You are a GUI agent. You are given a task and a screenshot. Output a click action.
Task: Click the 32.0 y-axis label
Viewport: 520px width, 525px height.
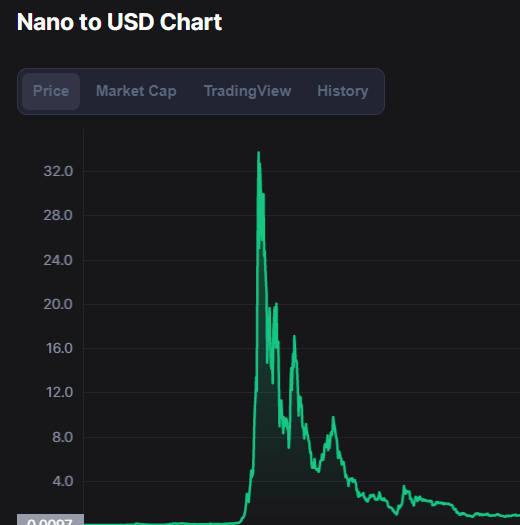pos(58,171)
